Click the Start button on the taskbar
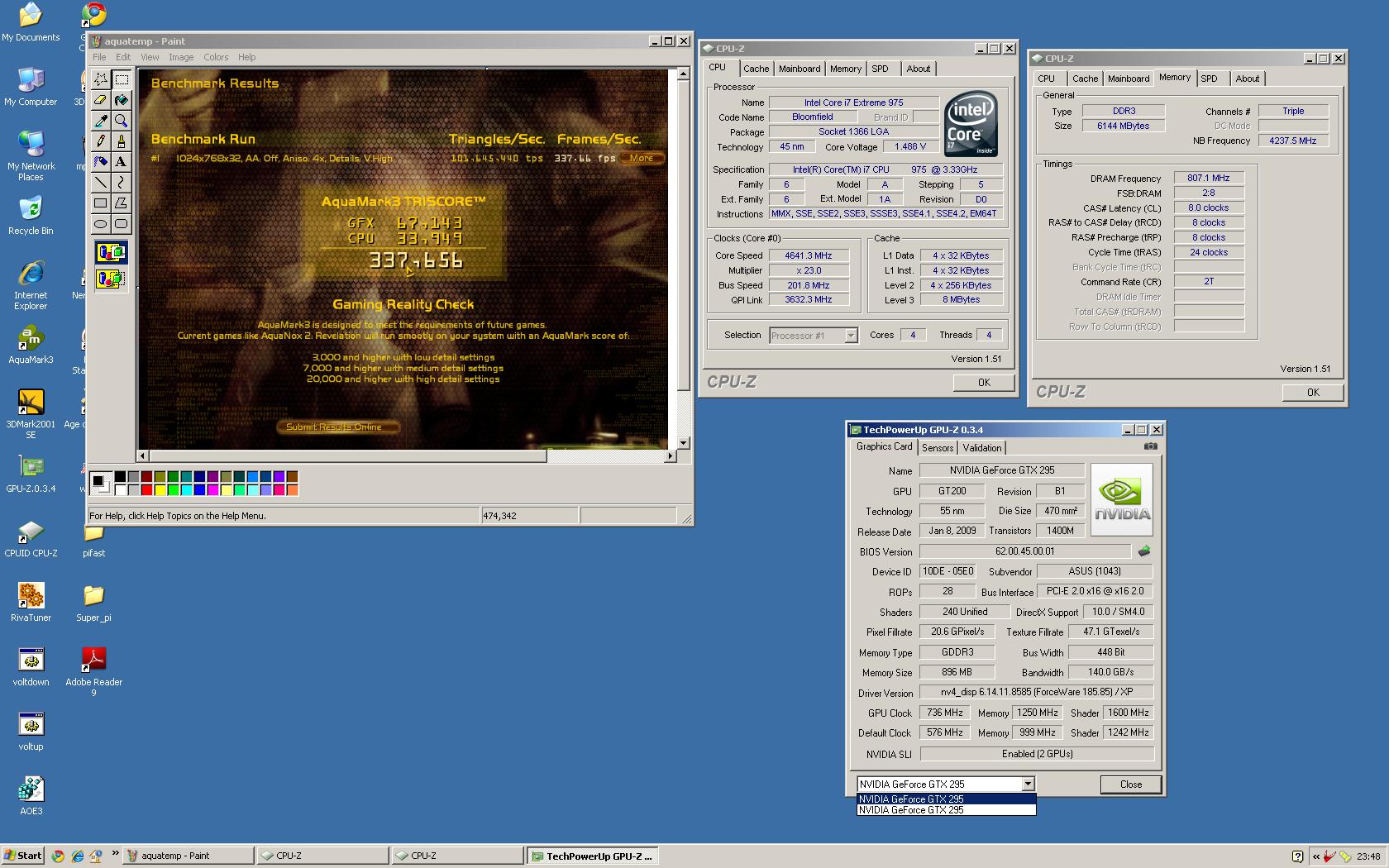Viewport: 1389px width, 868px height. (x=22, y=856)
